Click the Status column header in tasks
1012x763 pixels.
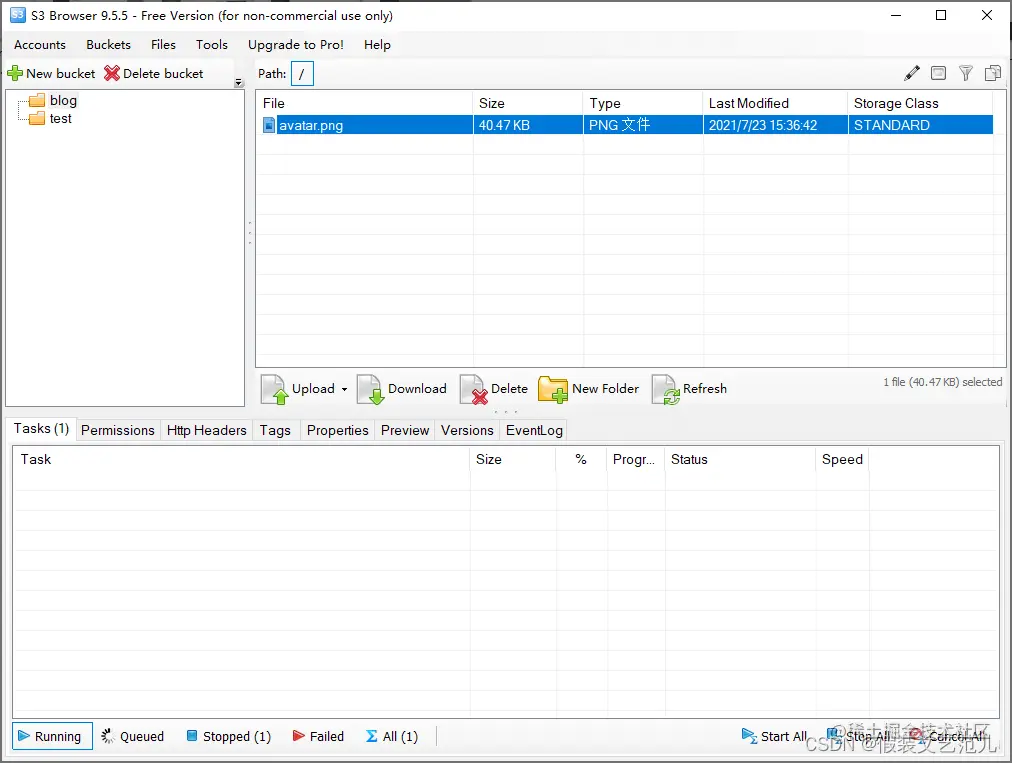coord(740,460)
